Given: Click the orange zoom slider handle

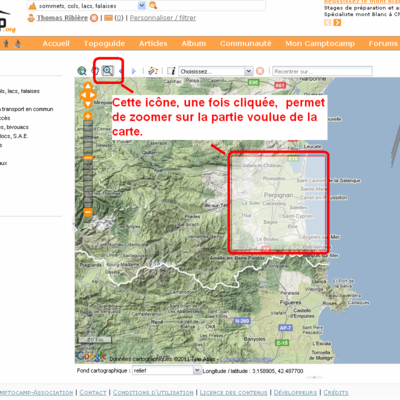Looking at the screenshot, I should pyautogui.click(x=88, y=158).
